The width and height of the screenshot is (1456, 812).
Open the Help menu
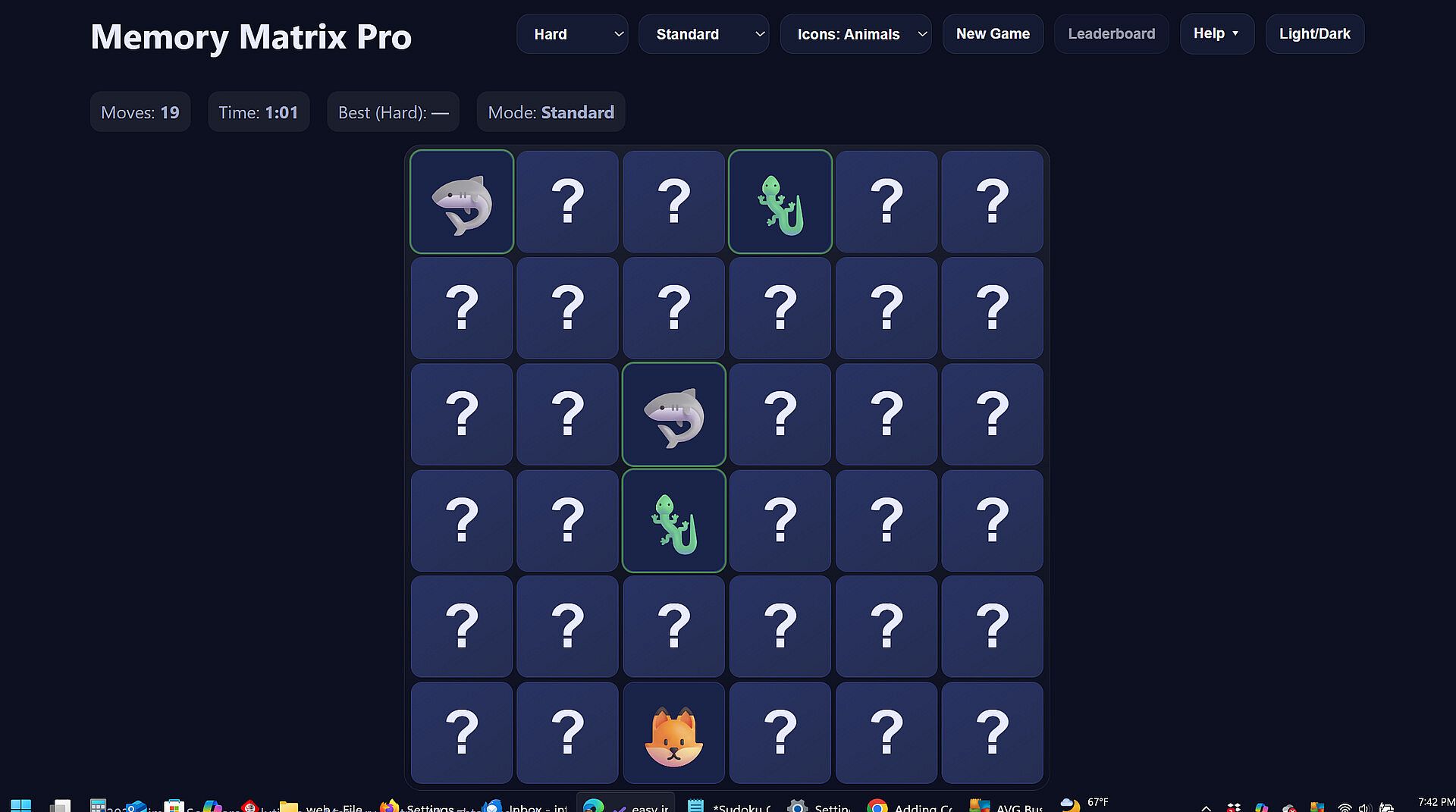point(1216,34)
